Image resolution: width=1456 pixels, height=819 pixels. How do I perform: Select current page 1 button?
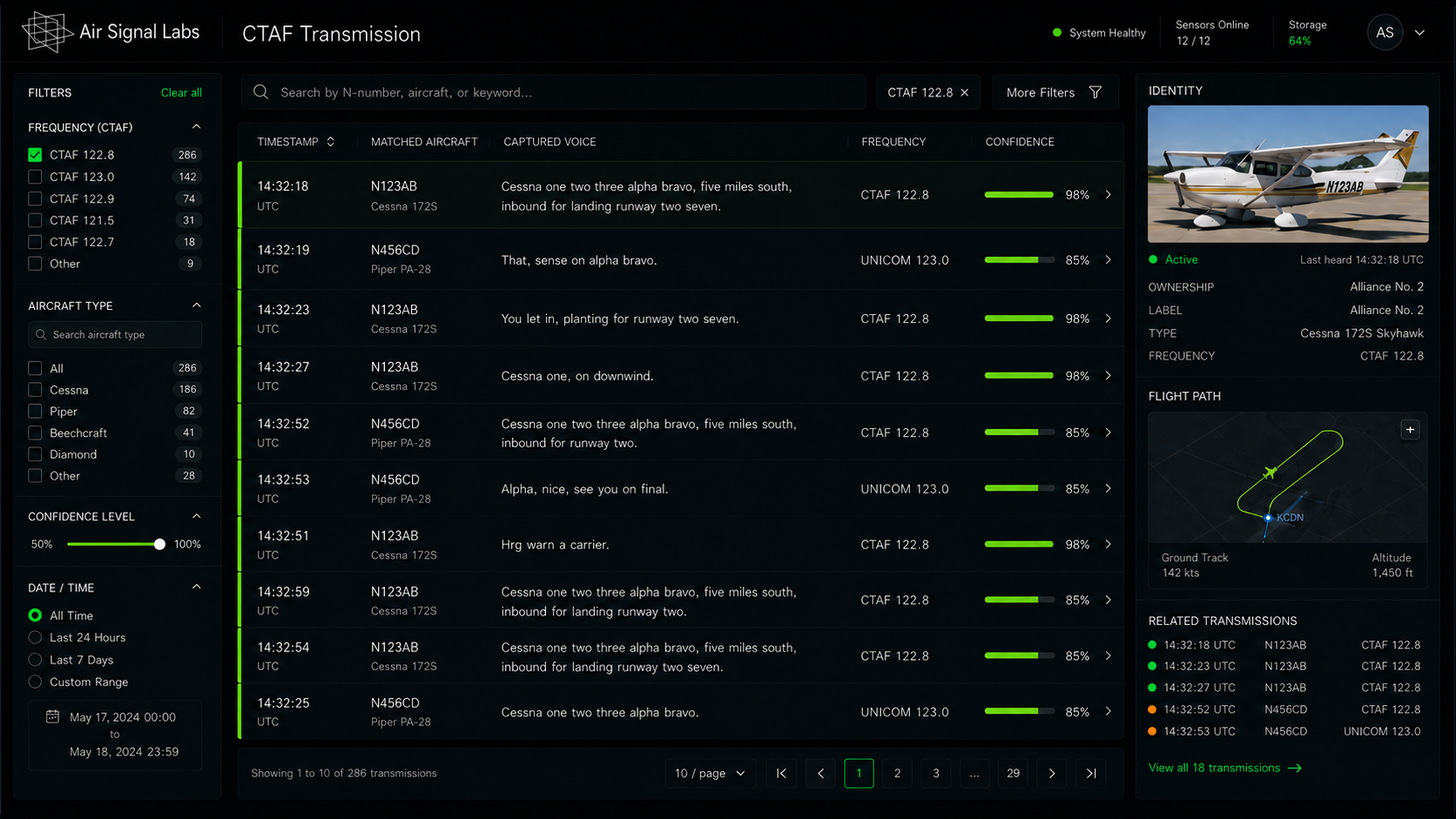click(x=859, y=773)
